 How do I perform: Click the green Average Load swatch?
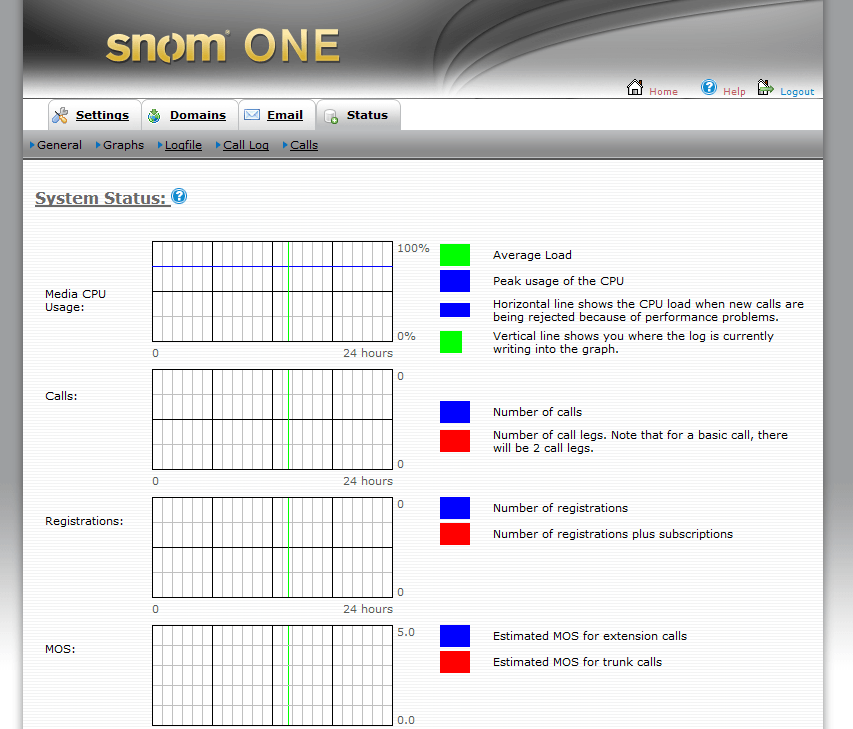tap(454, 255)
